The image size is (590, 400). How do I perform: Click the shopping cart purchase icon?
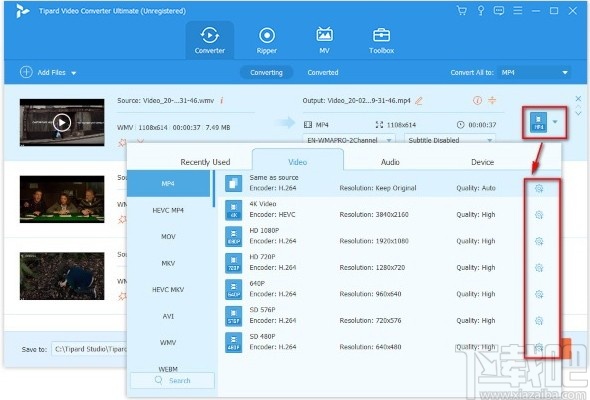tap(461, 11)
